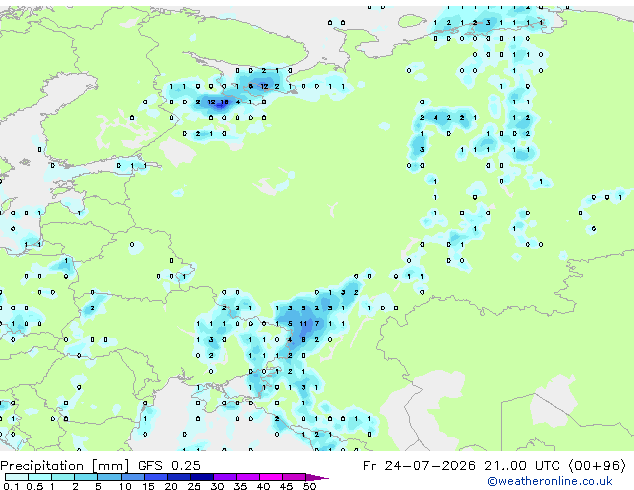
Task: Click the 'Precipitation [mm]' title text
Action: 65,465
